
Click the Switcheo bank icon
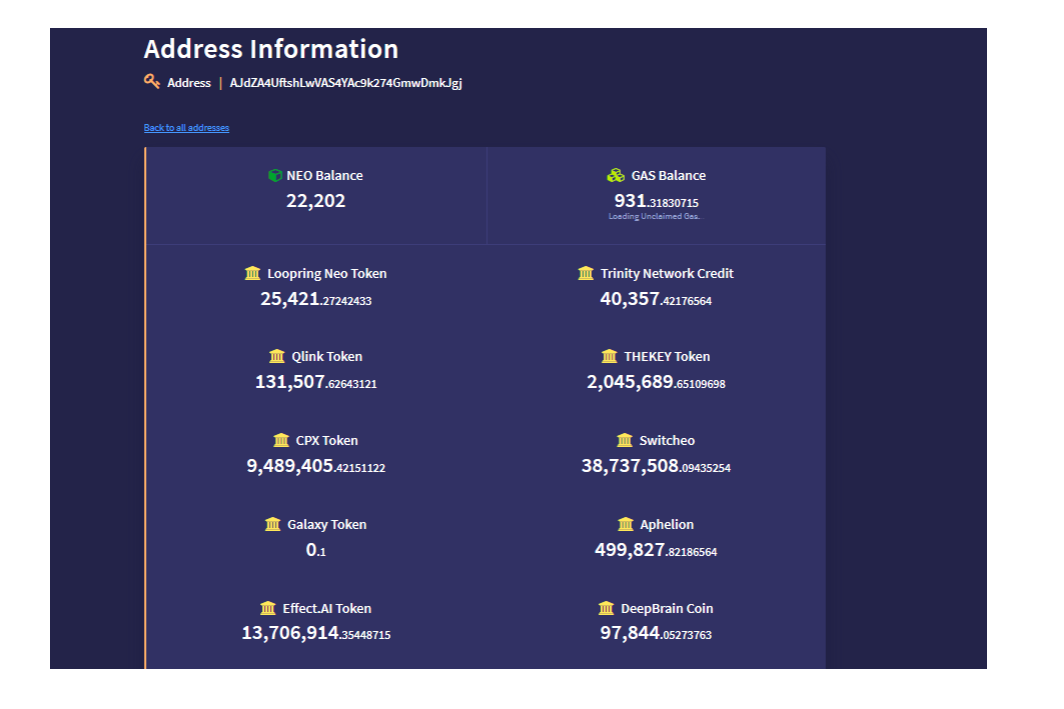(624, 440)
